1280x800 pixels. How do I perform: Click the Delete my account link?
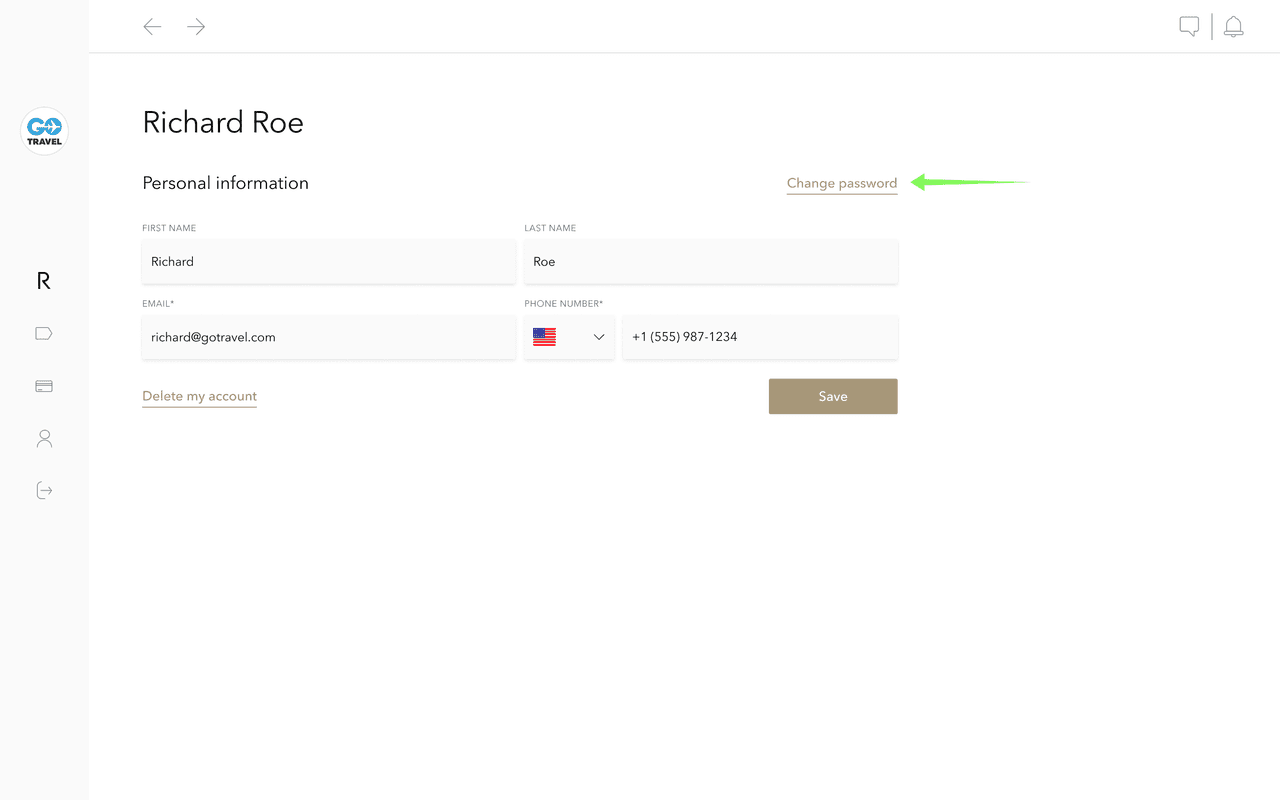pos(199,396)
